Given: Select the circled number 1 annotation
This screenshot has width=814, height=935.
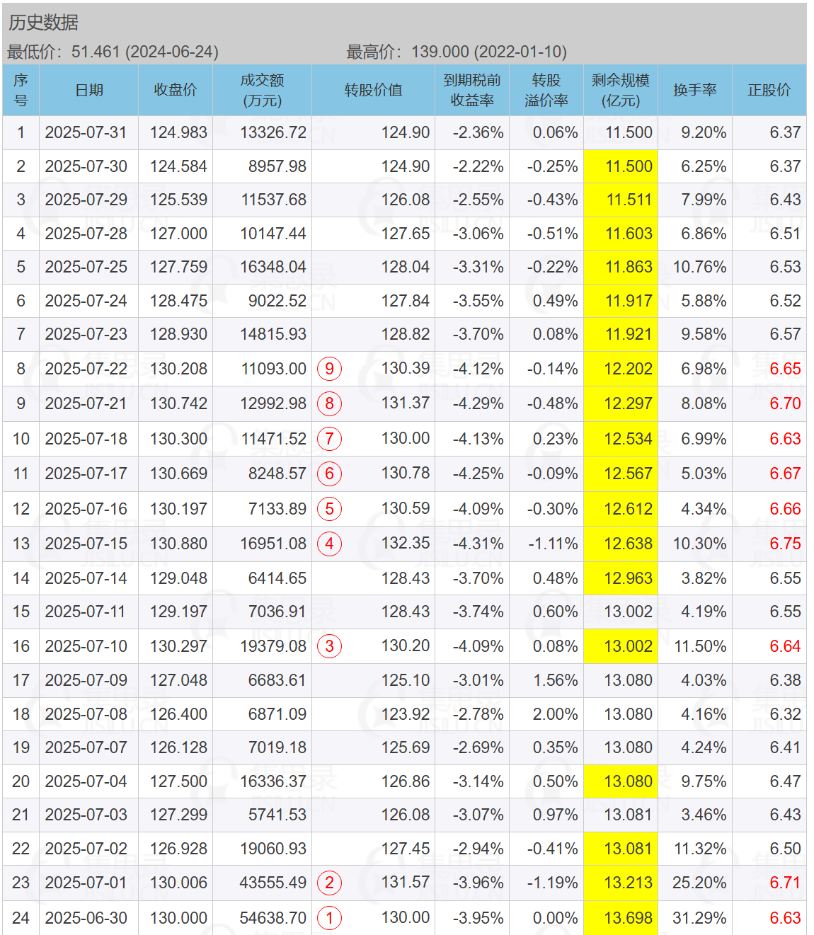Looking at the screenshot, I should coord(330,918).
